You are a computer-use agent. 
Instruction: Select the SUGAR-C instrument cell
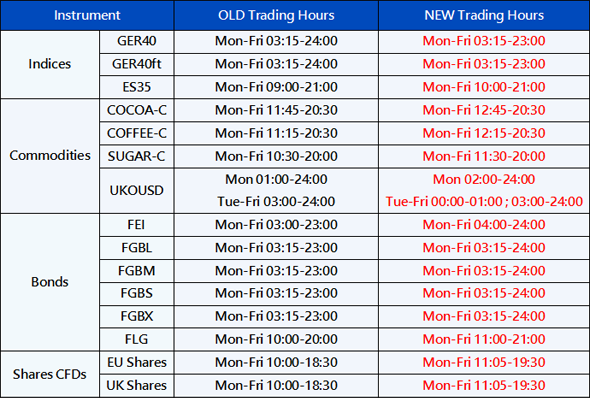pyautogui.click(x=137, y=156)
